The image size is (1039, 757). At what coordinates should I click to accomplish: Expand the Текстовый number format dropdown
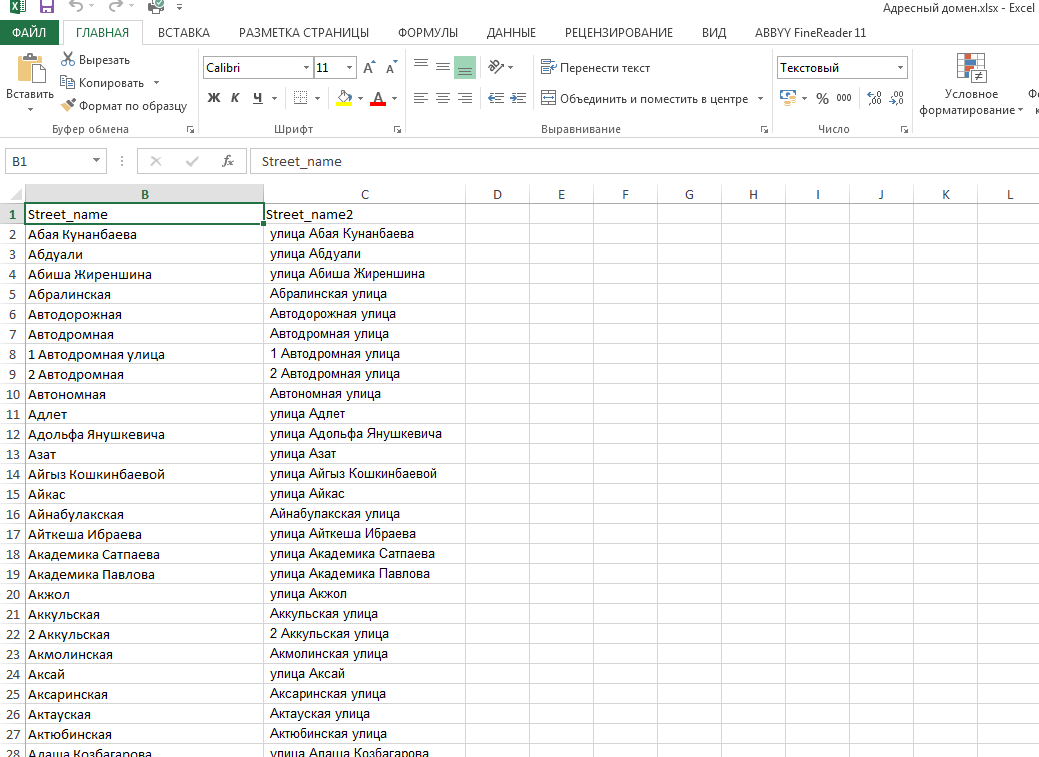pos(900,68)
